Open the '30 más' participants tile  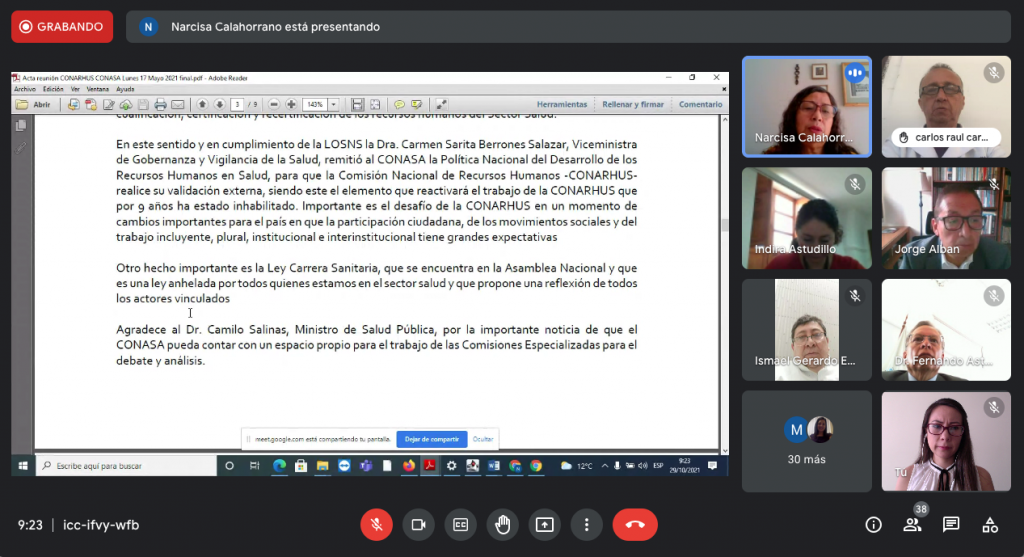click(x=807, y=441)
